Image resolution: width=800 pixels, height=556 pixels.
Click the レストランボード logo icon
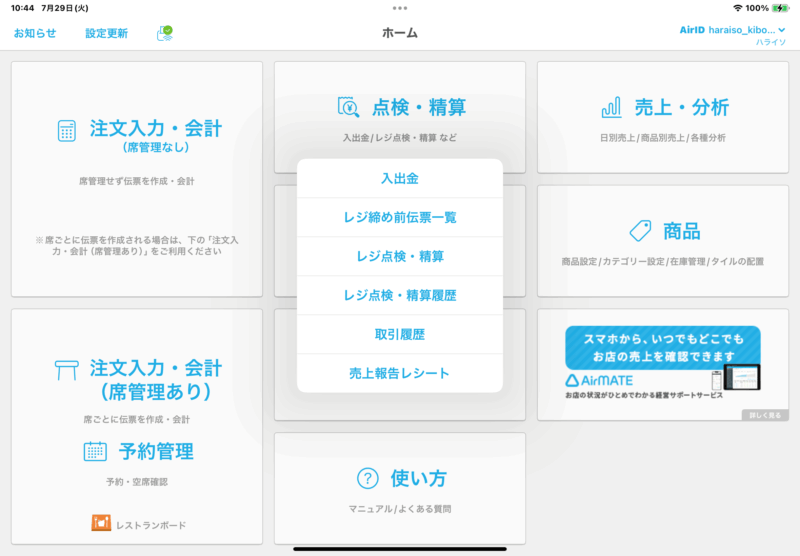(x=101, y=523)
